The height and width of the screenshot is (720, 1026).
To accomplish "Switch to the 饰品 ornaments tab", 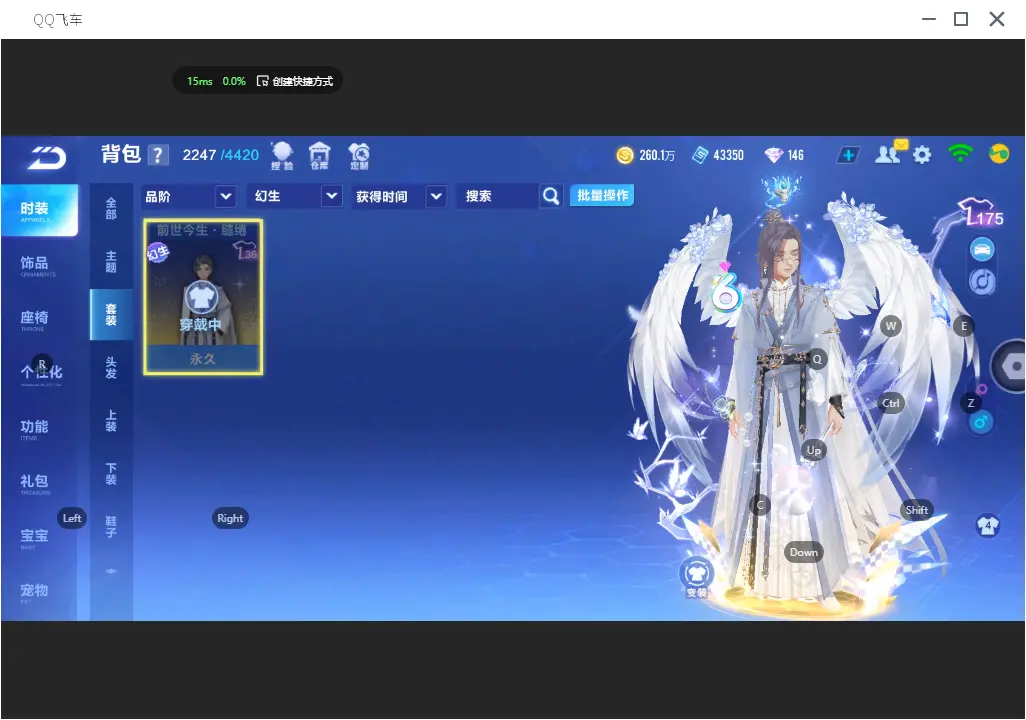I will click(x=39, y=264).
